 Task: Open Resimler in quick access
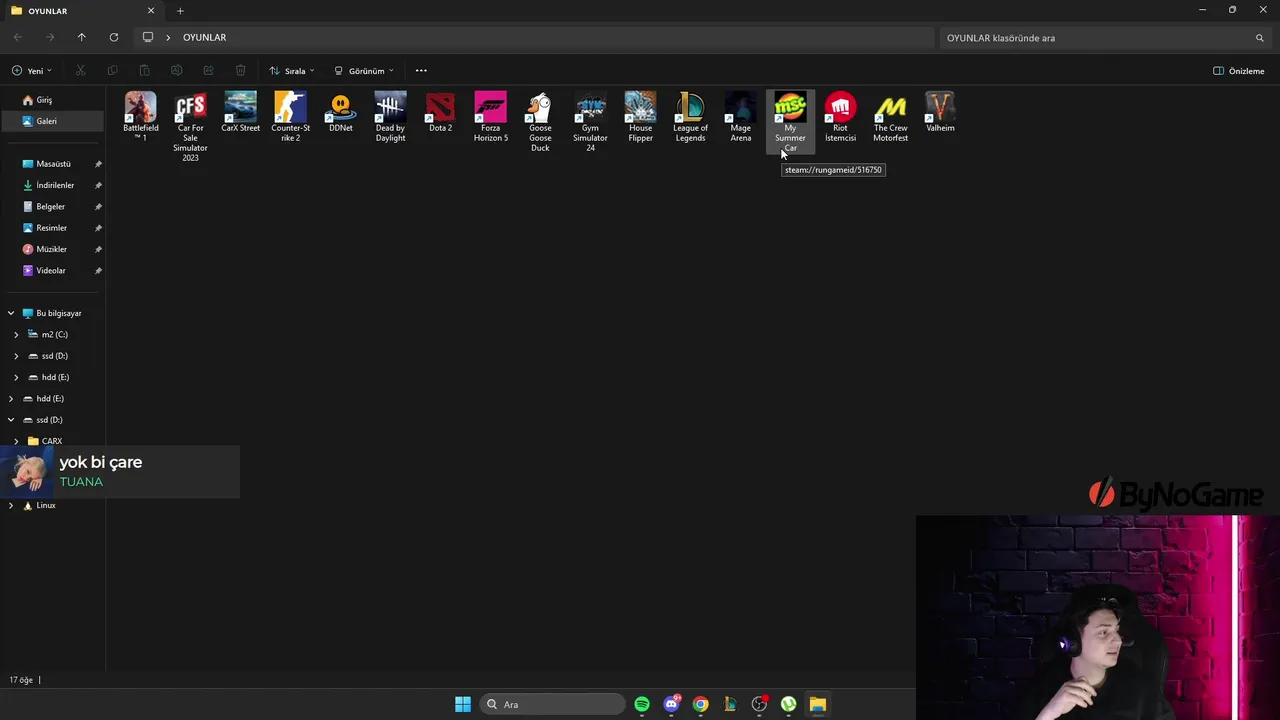pyautogui.click(x=54, y=228)
